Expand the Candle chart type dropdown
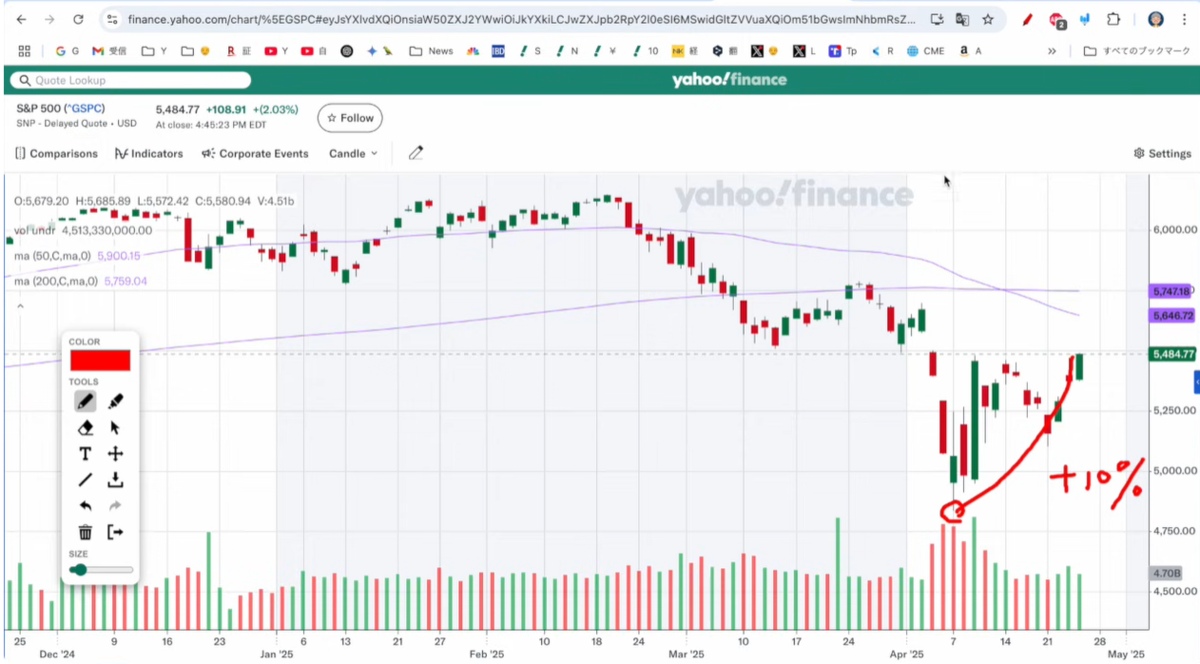The image size is (1200, 664). pos(354,154)
